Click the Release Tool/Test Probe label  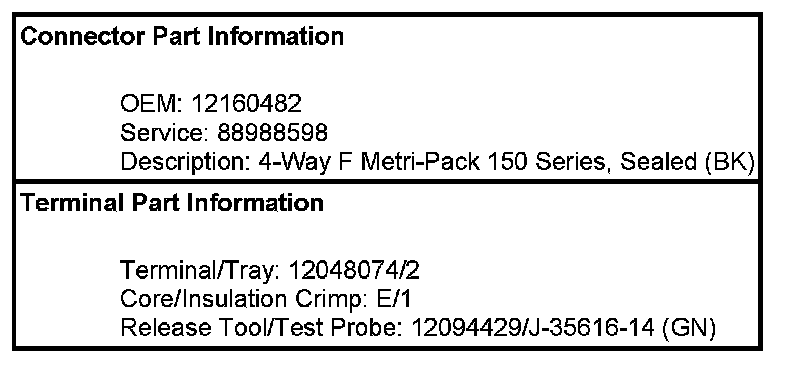pos(261,328)
